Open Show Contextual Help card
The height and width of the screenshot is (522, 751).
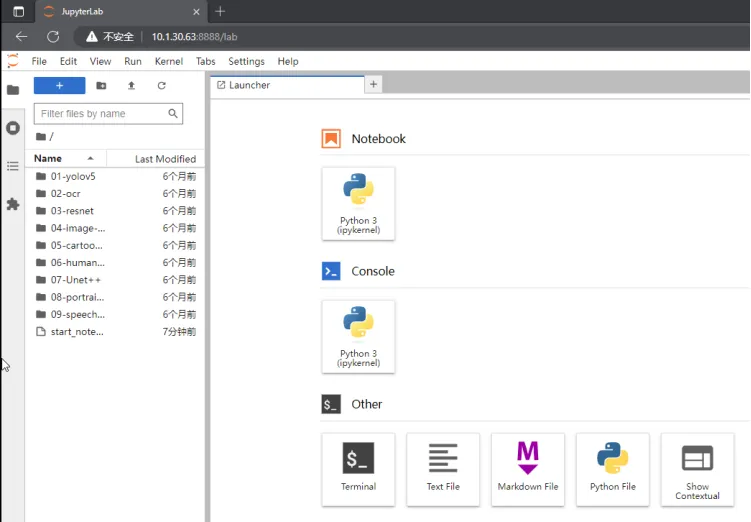click(697, 469)
